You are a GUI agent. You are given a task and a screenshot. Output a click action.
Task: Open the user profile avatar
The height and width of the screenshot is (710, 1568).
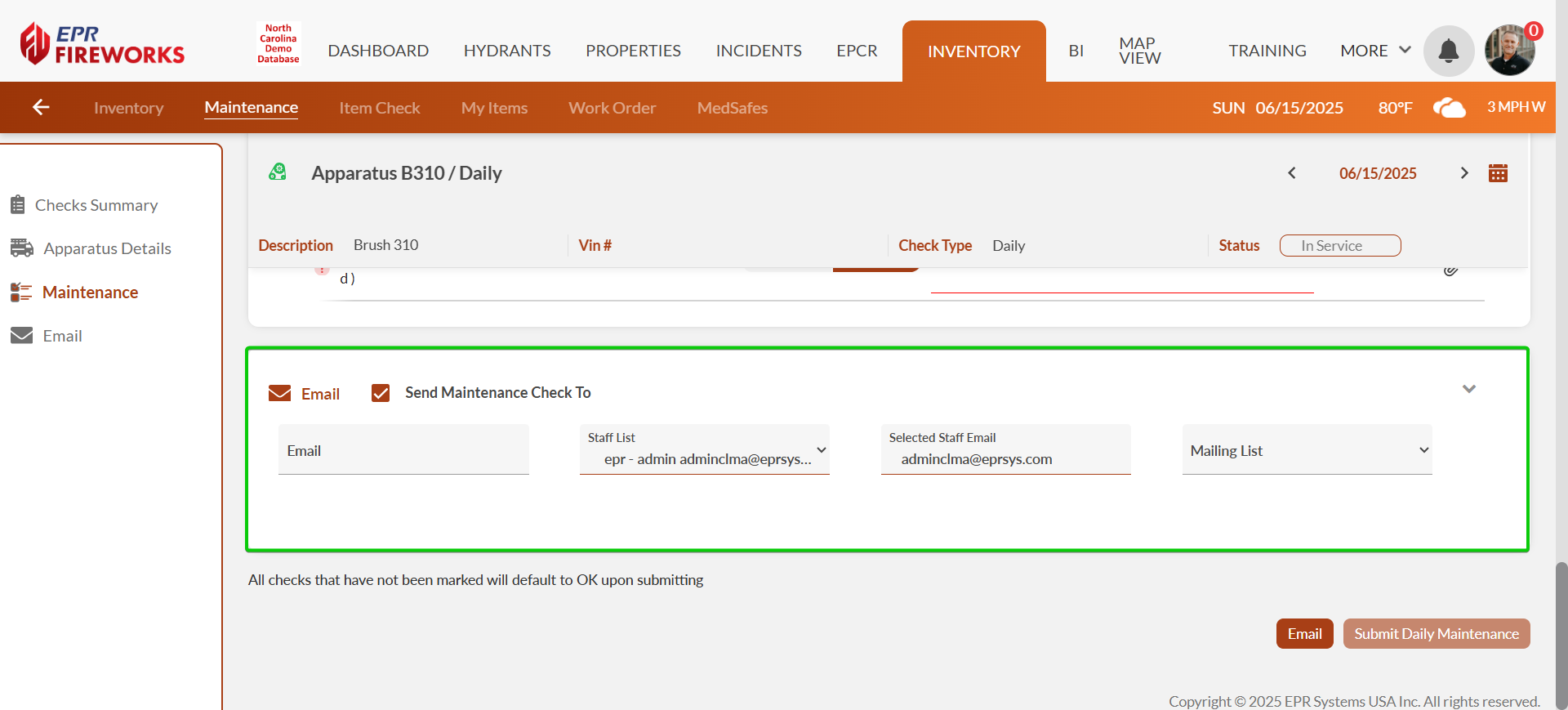pyautogui.click(x=1508, y=51)
